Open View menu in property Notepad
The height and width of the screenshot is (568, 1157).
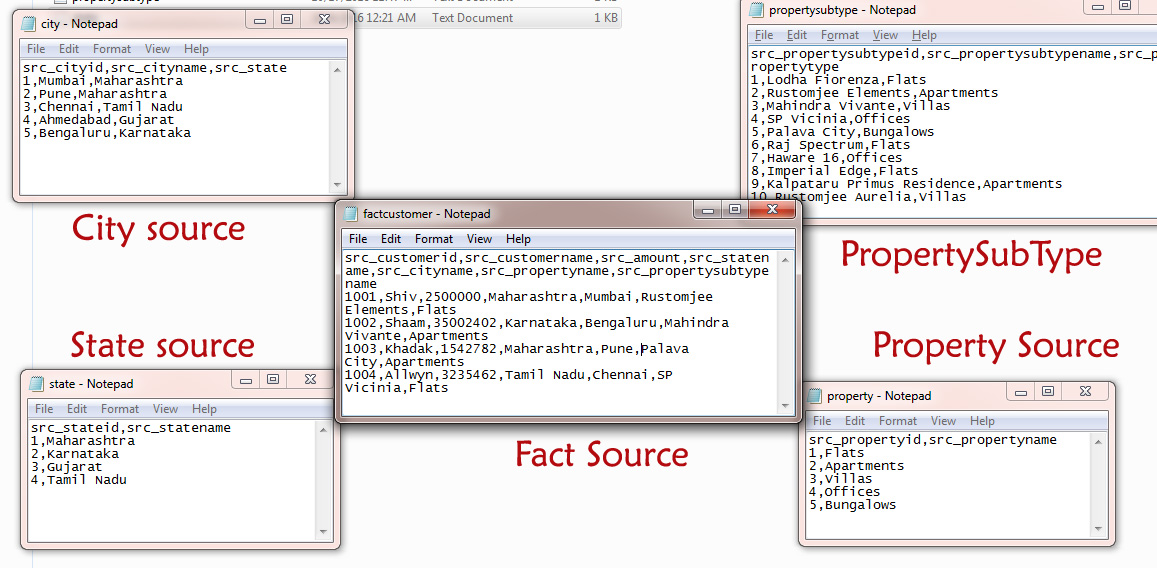[944, 421]
